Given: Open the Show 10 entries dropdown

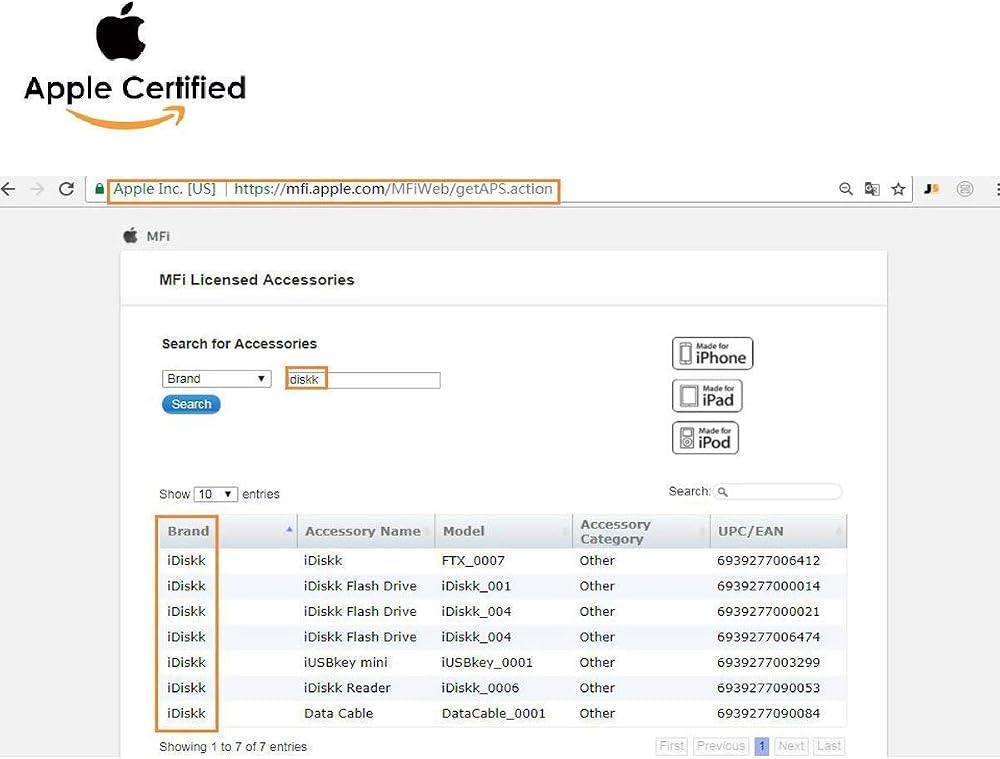Looking at the screenshot, I should [x=216, y=494].
